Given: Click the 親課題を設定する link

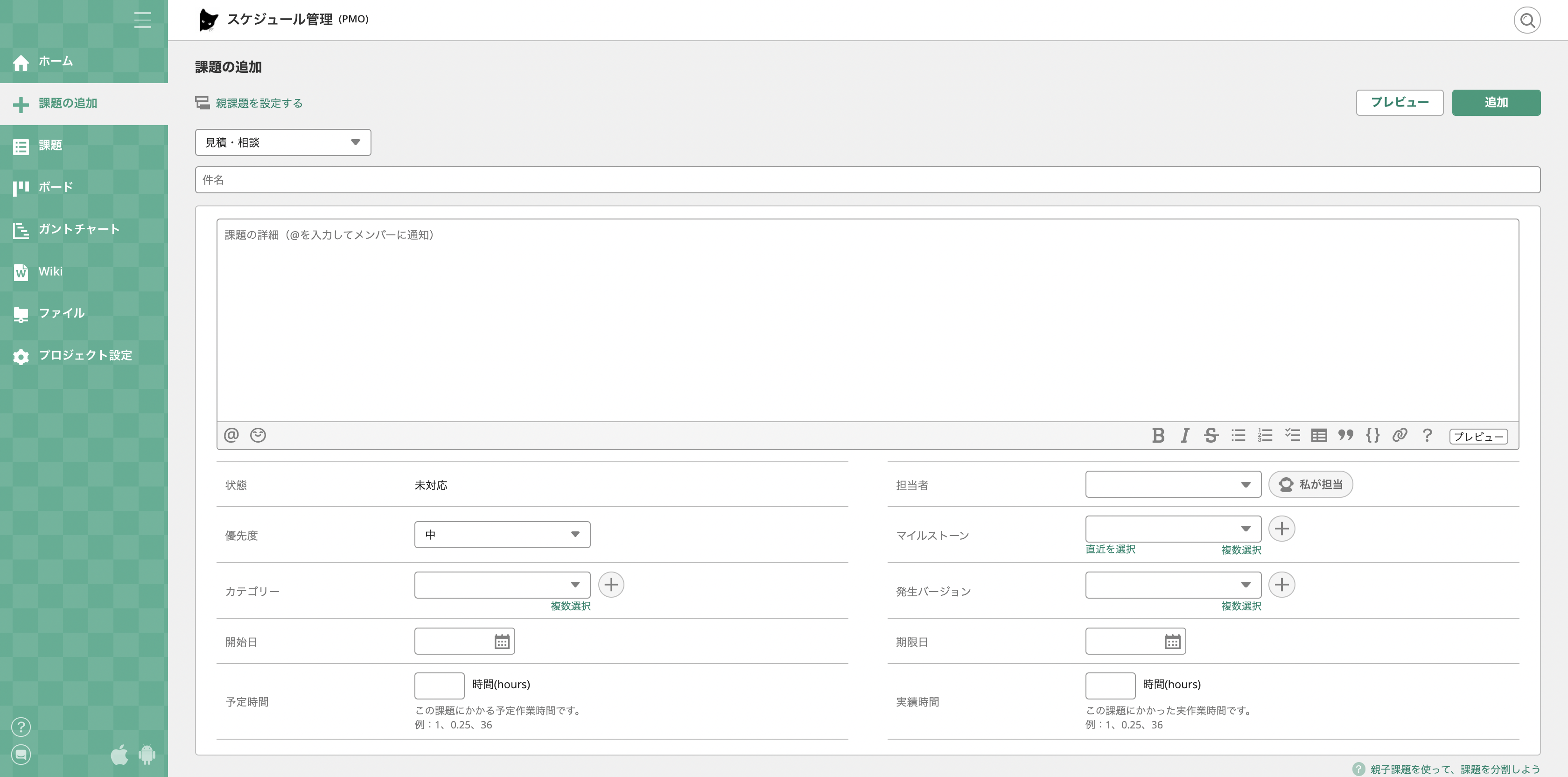Looking at the screenshot, I should [258, 103].
